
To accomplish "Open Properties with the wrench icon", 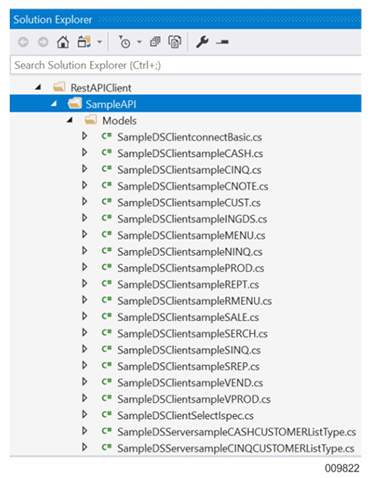I will [202, 42].
